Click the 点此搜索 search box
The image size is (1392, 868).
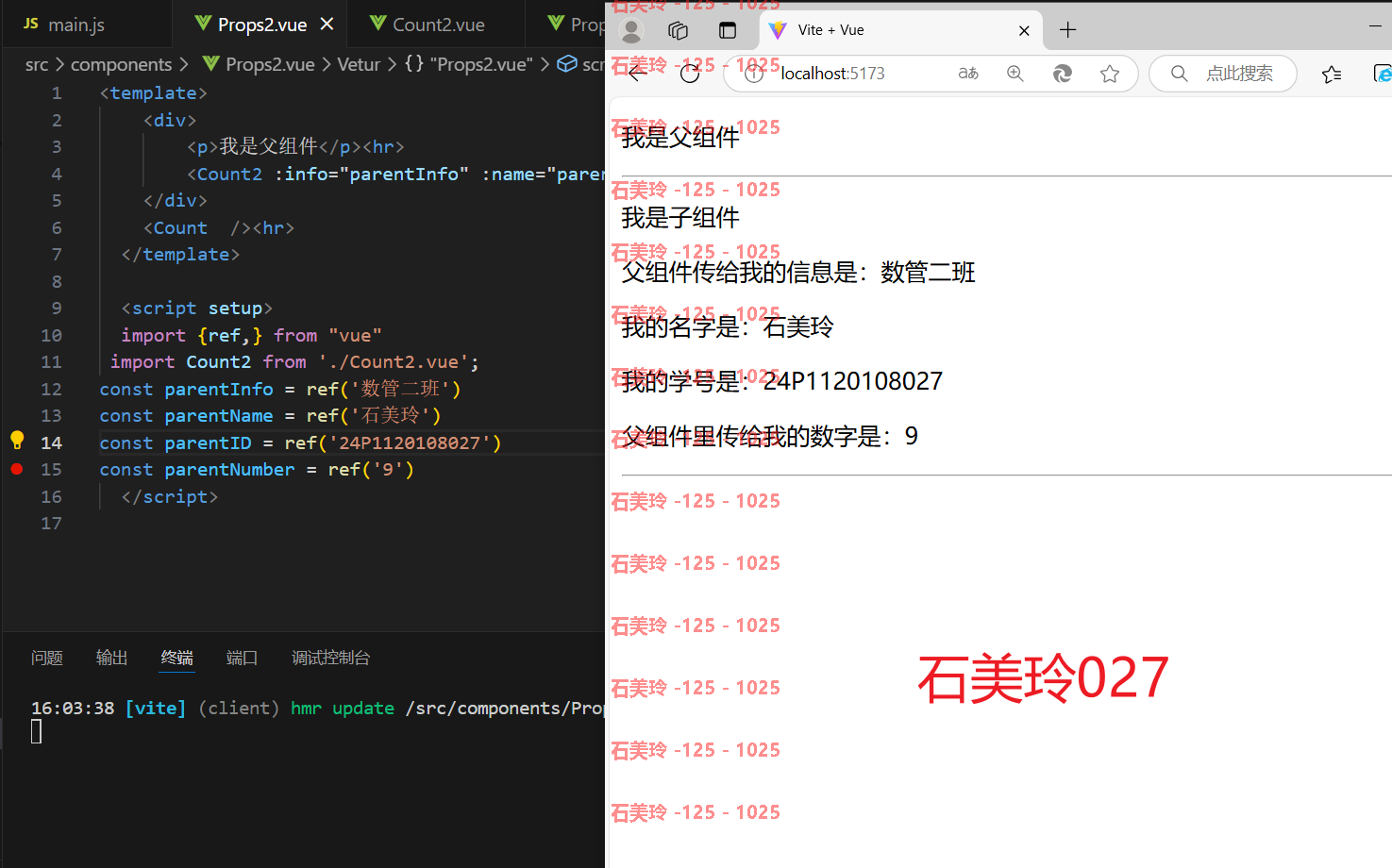(x=1223, y=74)
